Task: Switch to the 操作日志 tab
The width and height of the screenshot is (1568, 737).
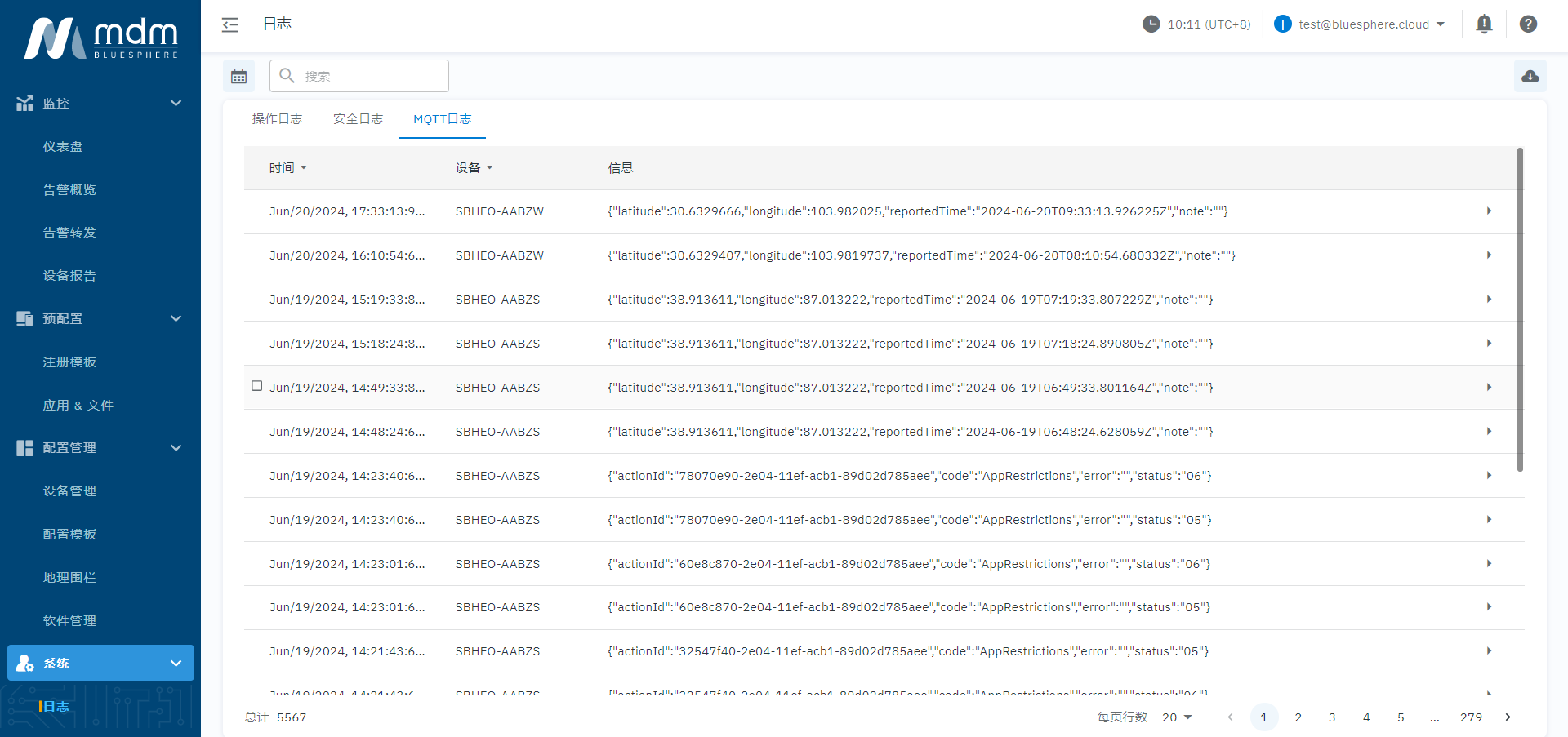Action: click(277, 119)
